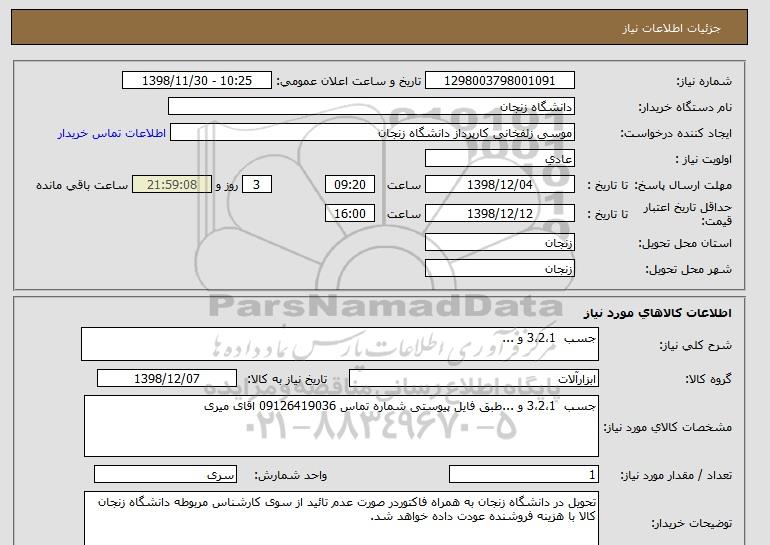Click the label مهلت ارسال پاسخ
Image resolution: width=770 pixels, height=545 pixels.
pos(683,185)
